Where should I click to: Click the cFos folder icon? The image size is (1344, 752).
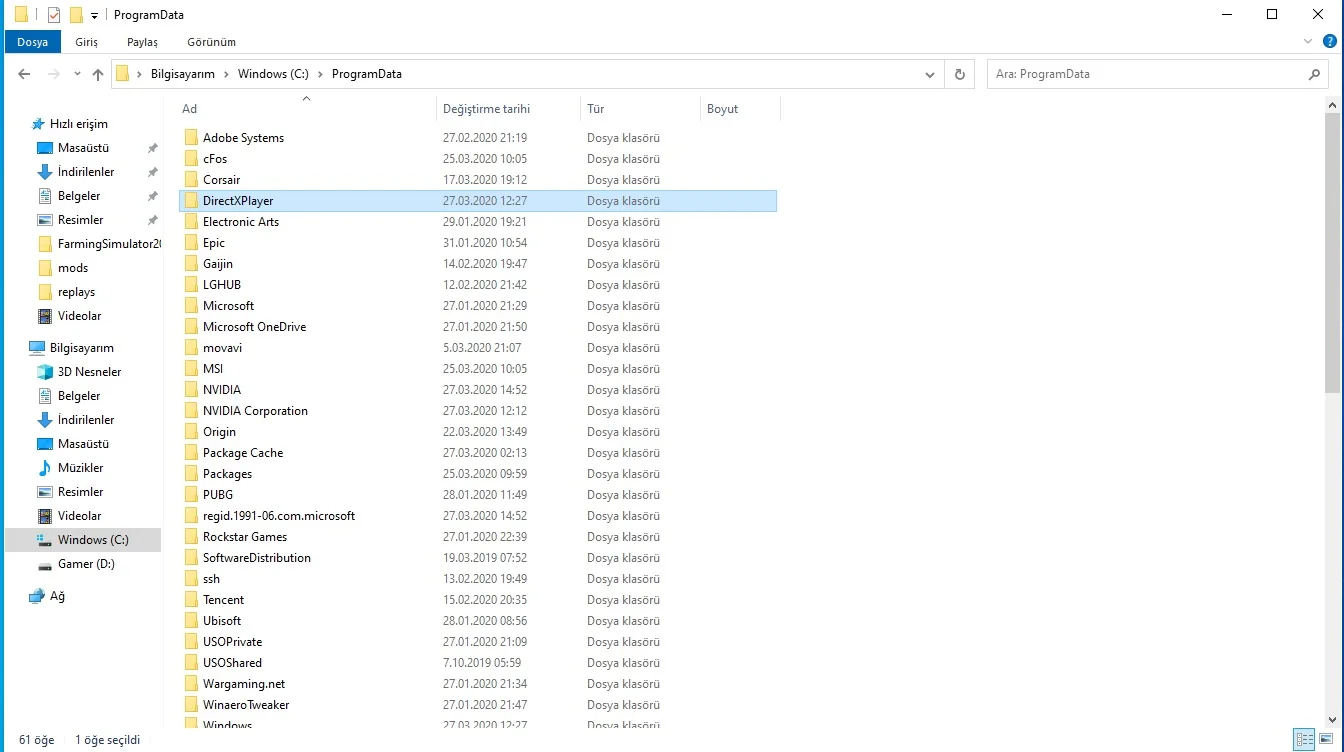191,159
